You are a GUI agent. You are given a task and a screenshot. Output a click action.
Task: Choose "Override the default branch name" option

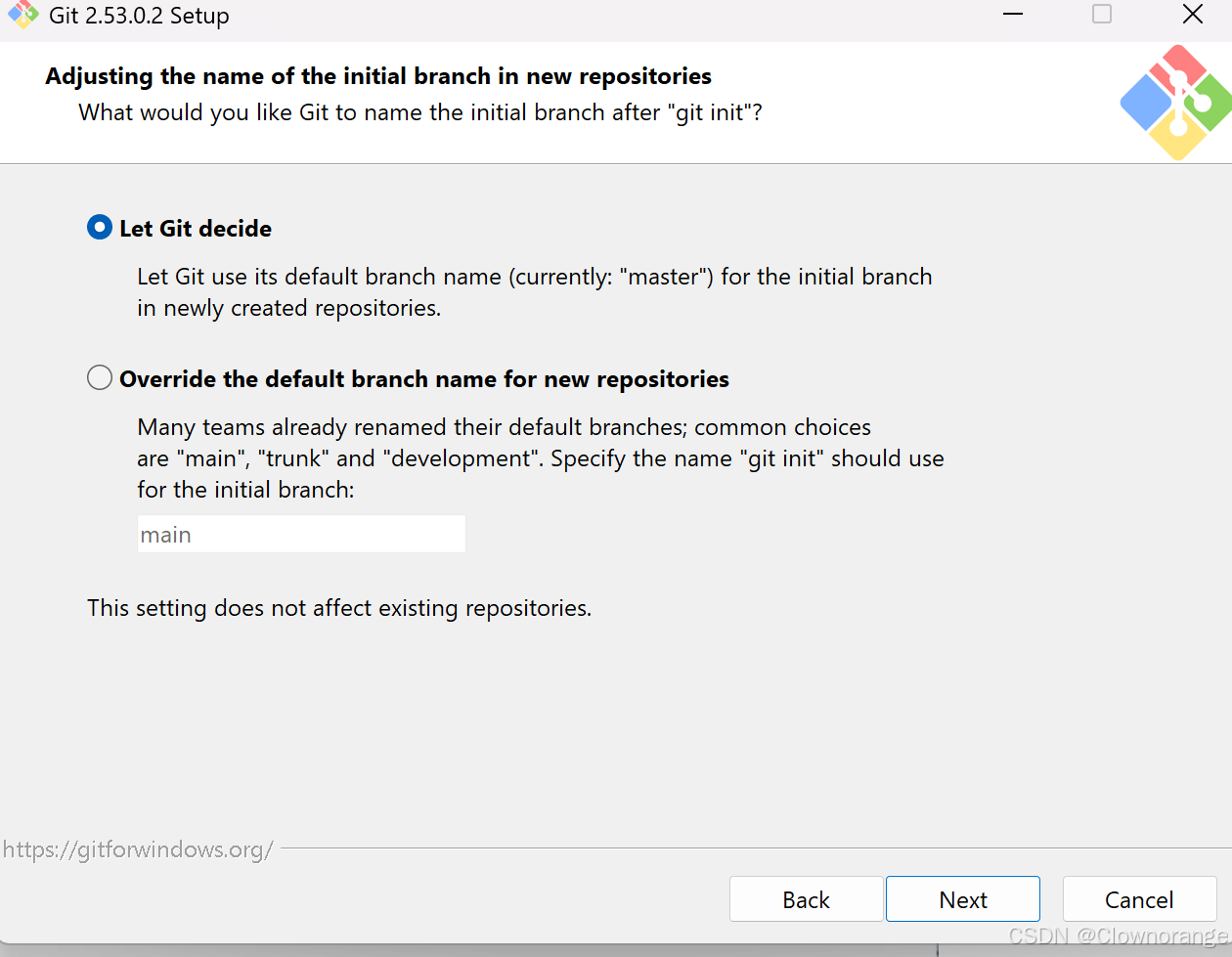click(100, 378)
